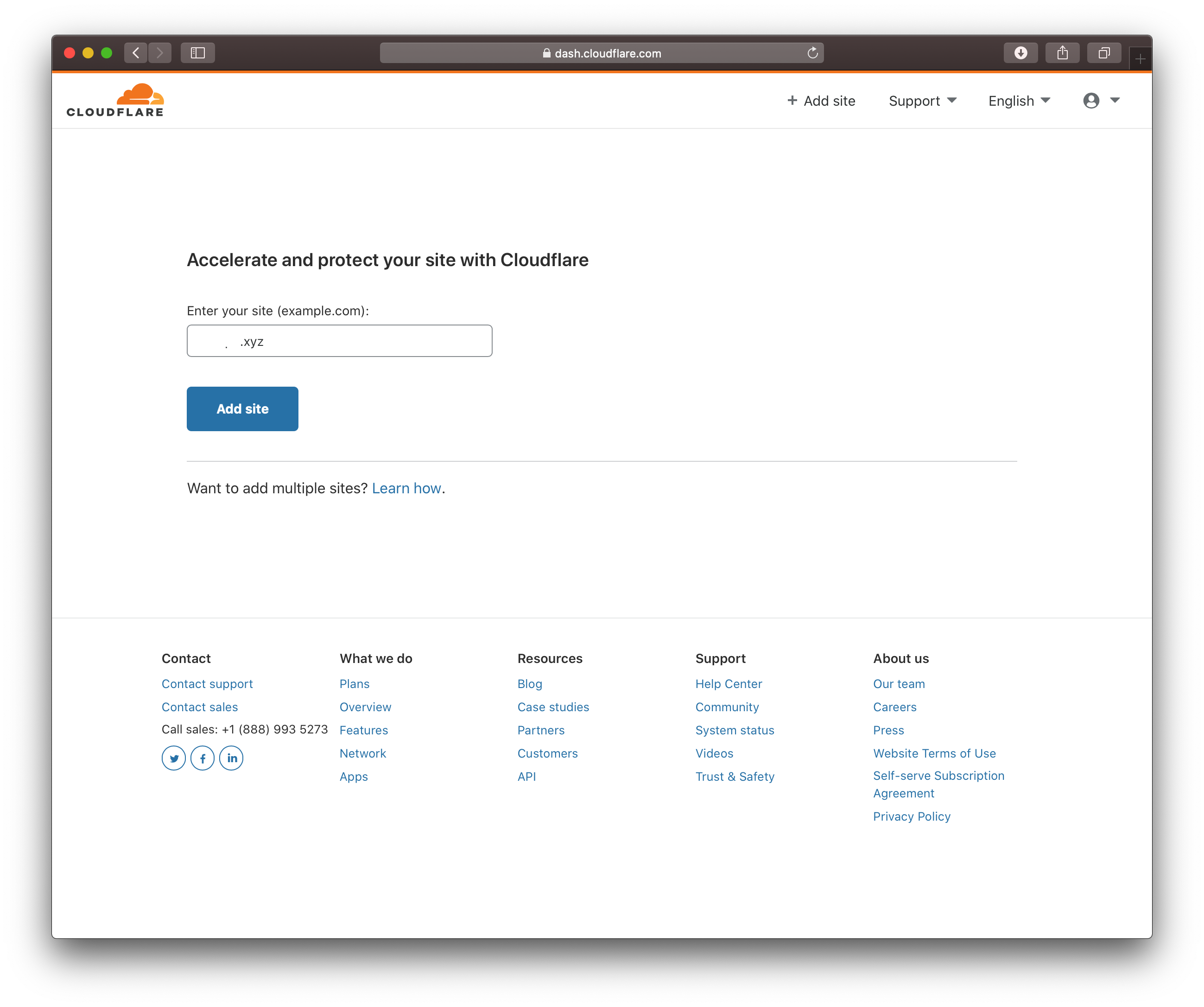This screenshot has height=1007, width=1204.
Task: Go forward with Safari forward arrow
Action: pos(160,53)
